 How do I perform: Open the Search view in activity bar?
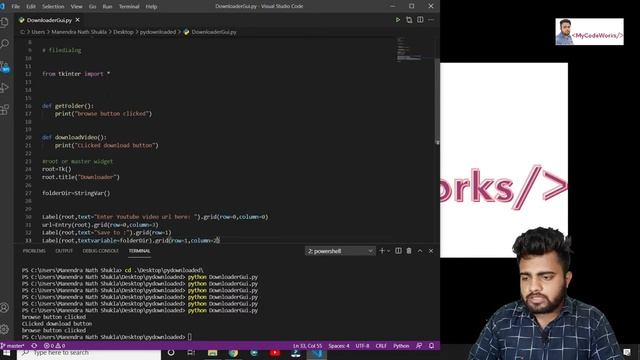coord(5,44)
